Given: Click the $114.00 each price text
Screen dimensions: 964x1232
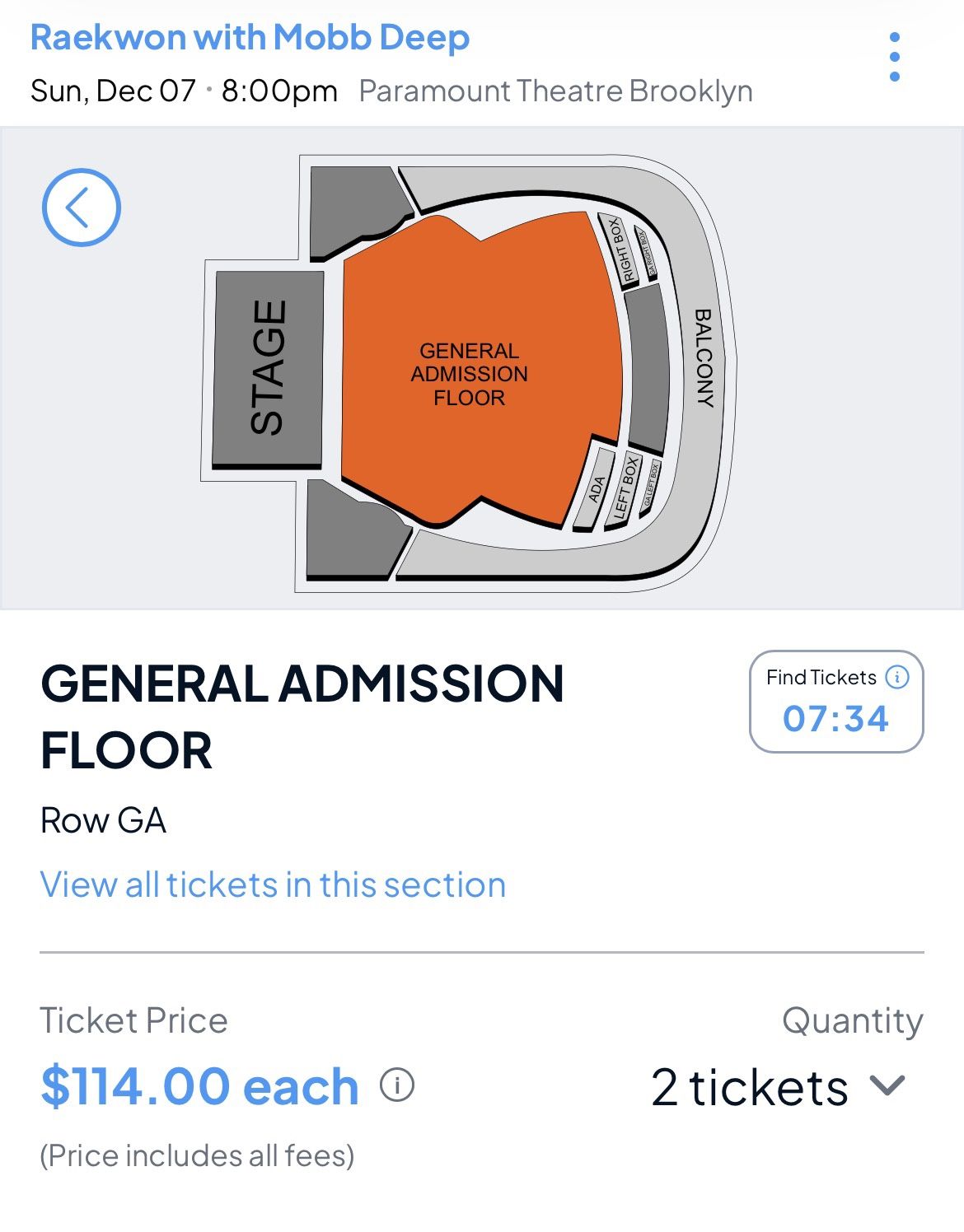Looking at the screenshot, I should [x=198, y=1085].
